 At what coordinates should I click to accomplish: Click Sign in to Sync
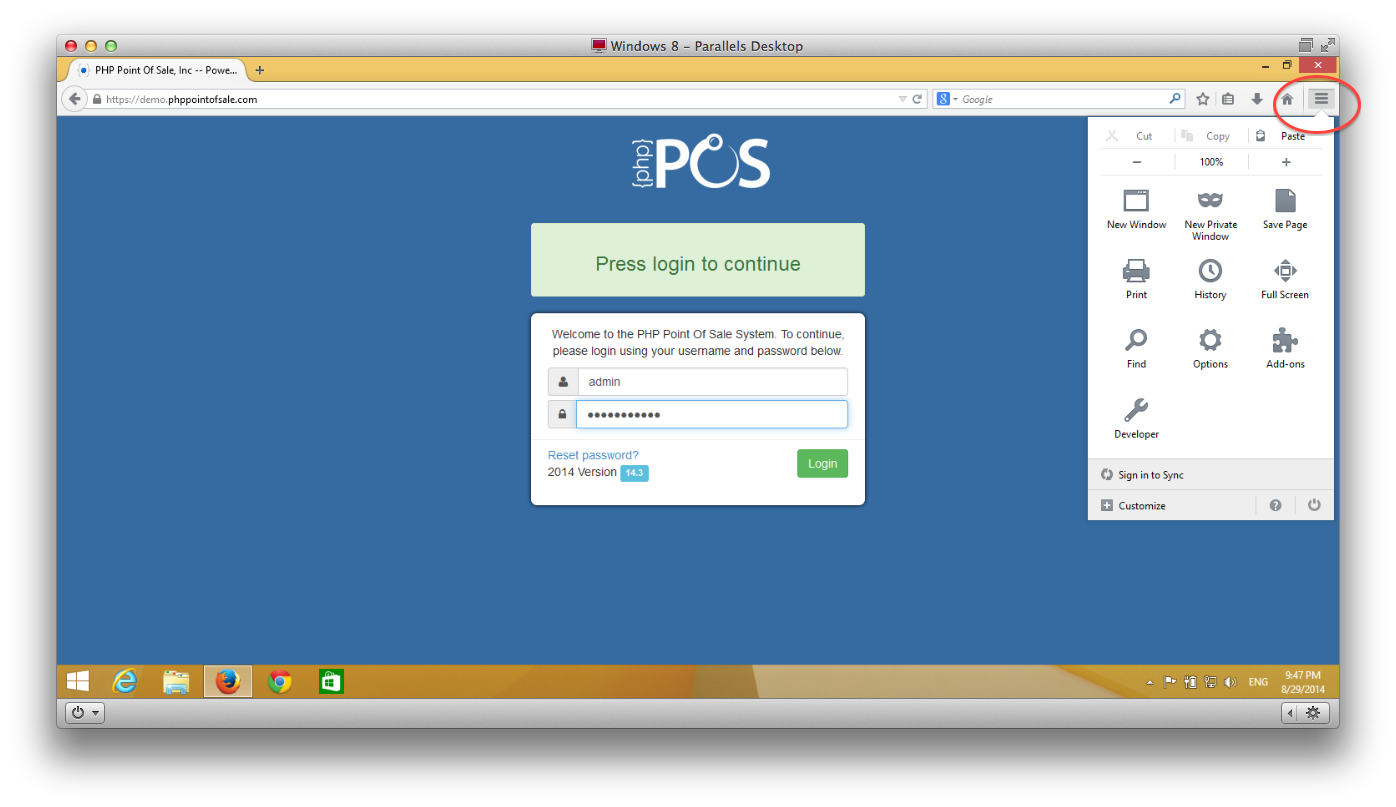coord(1150,475)
